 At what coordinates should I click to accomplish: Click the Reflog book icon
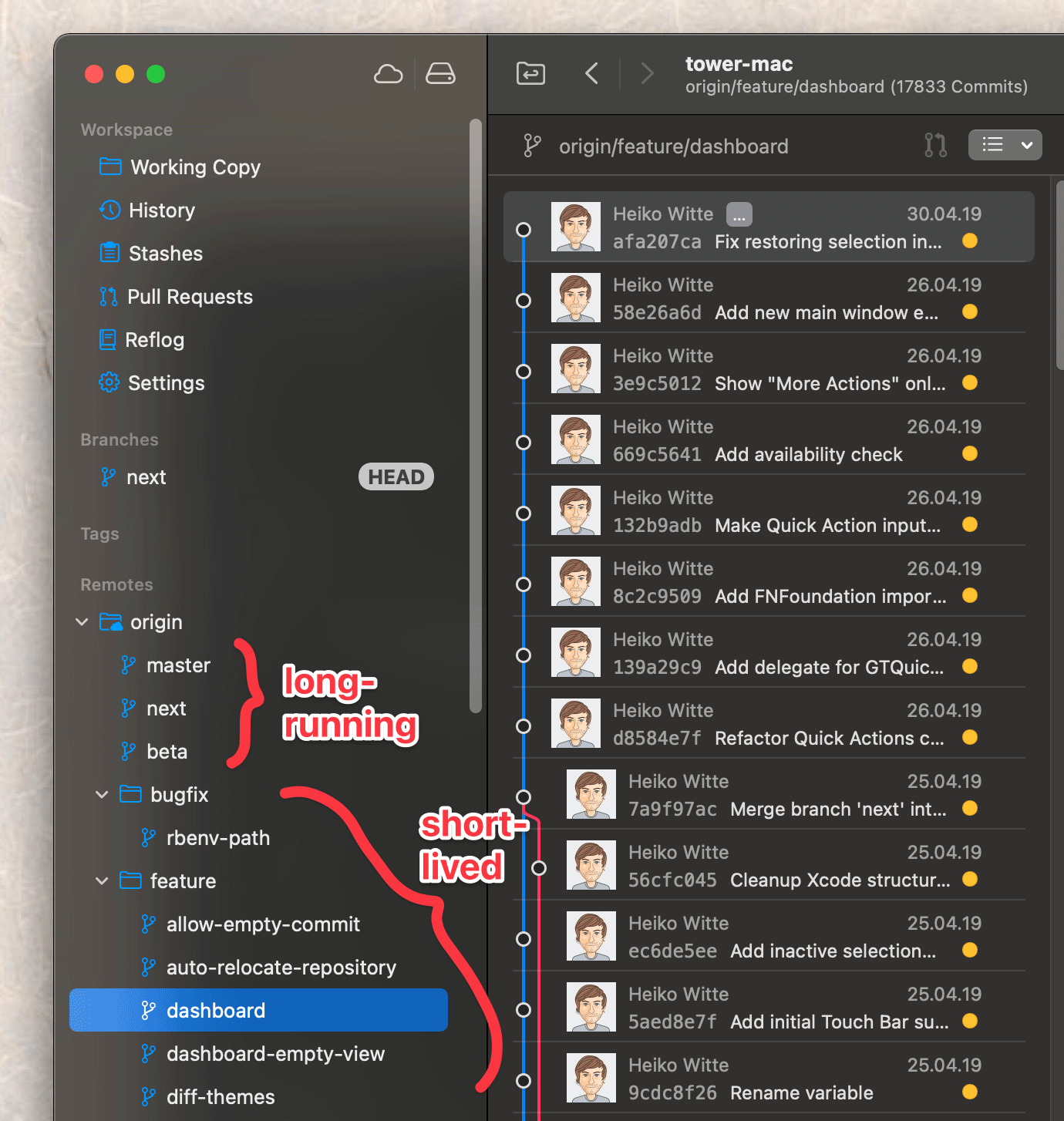click(x=108, y=339)
